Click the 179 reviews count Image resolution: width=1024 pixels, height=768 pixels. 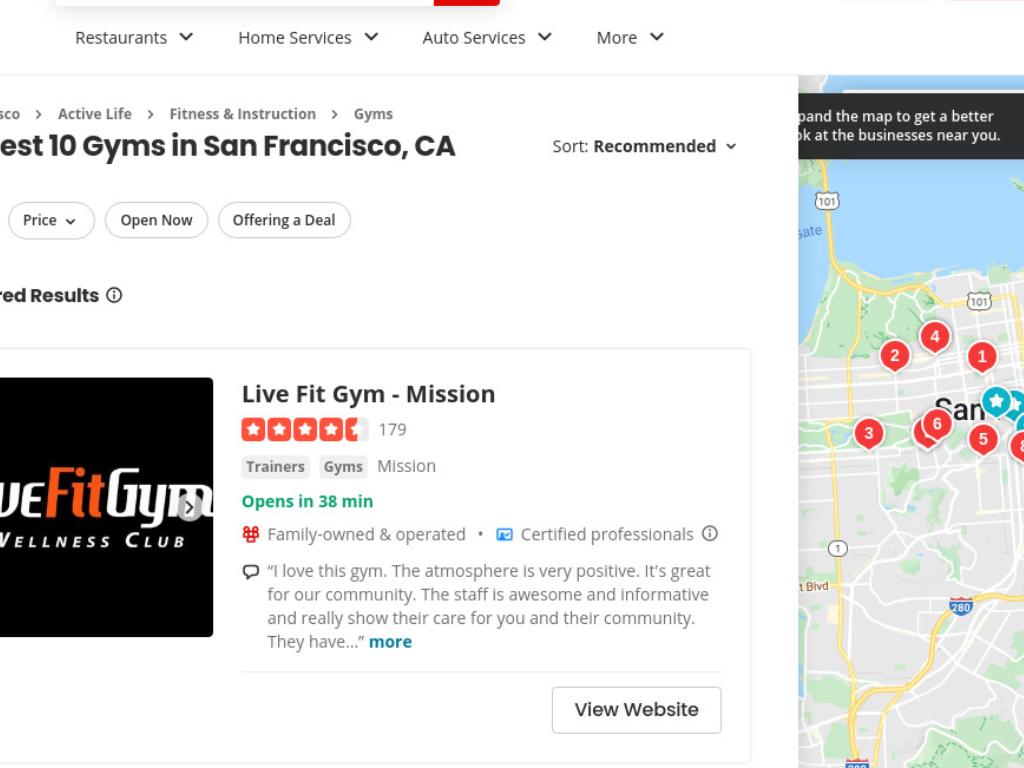tap(392, 429)
